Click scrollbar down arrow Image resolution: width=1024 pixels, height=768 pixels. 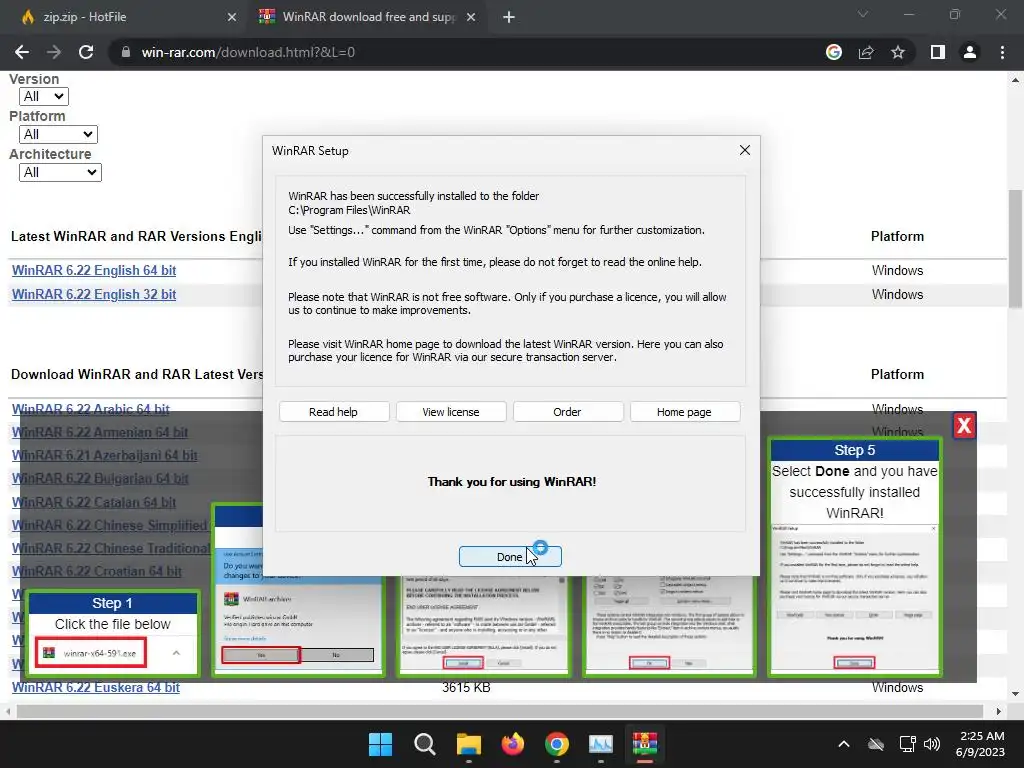[x=1014, y=694]
